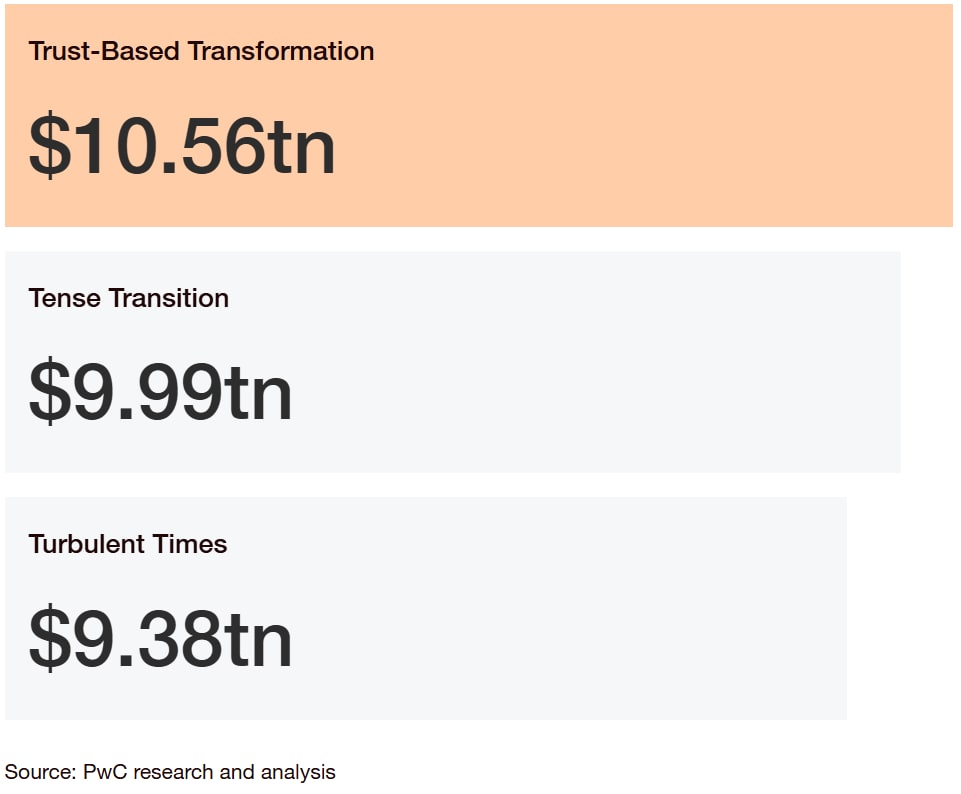Click the dollar sign in $9.38tn
This screenshot has width=961, height=794.
(49, 638)
